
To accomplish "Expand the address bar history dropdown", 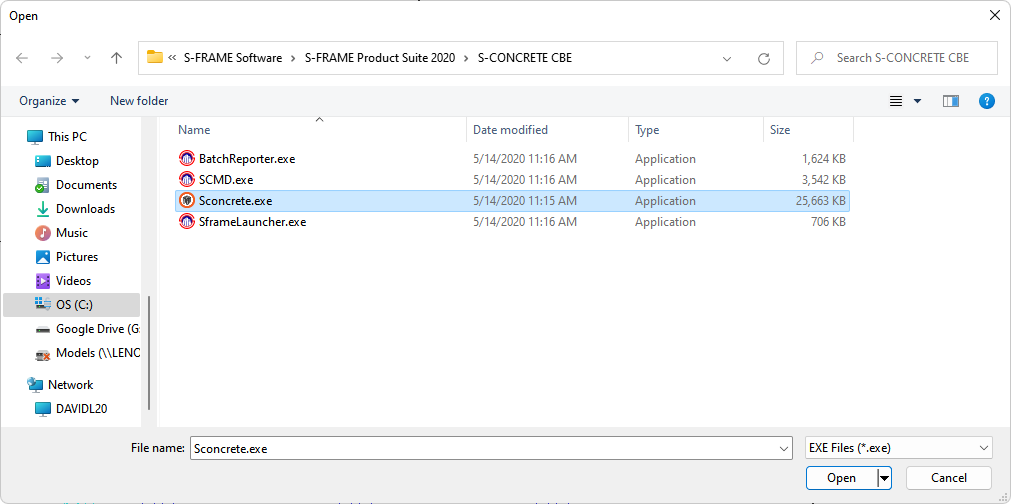I will [727, 58].
